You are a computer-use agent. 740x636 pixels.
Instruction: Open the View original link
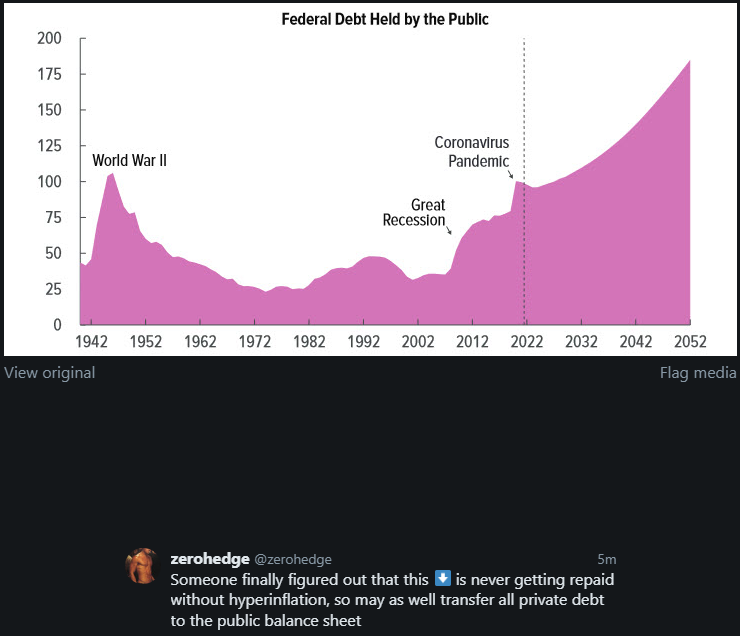[x=50, y=373]
